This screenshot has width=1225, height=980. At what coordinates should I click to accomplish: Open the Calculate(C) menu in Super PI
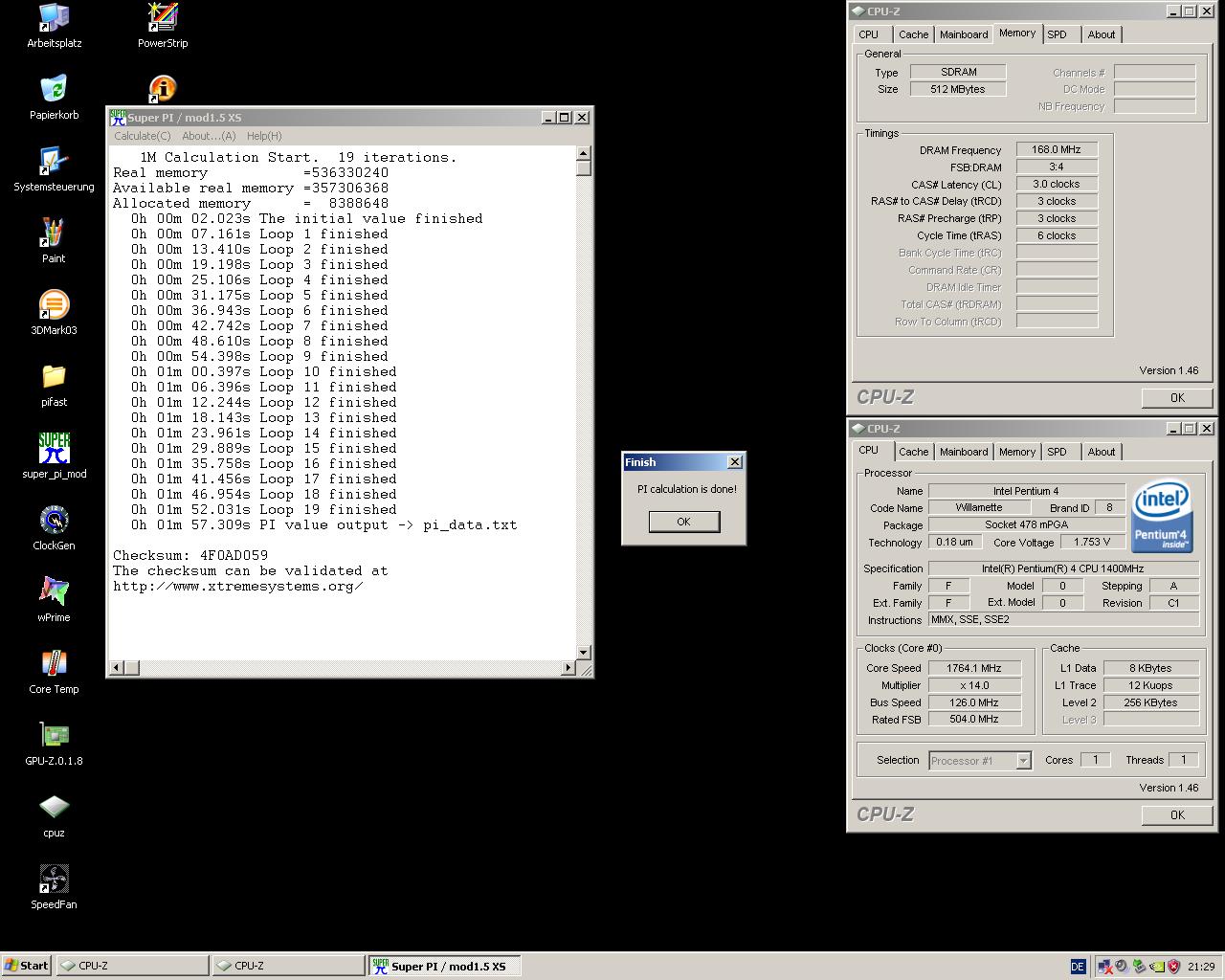click(x=142, y=136)
